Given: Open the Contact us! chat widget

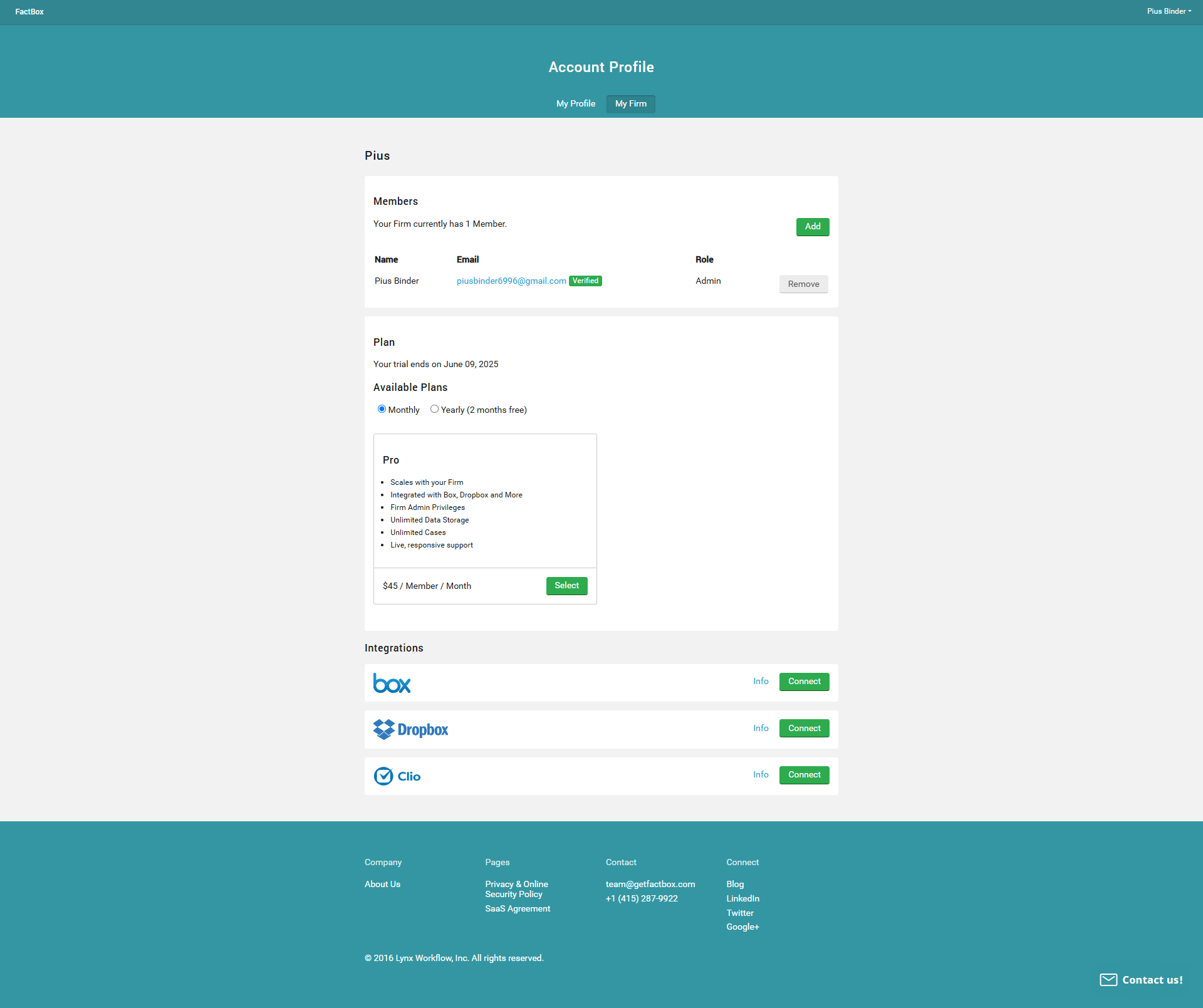Looking at the screenshot, I should tap(1141, 980).
